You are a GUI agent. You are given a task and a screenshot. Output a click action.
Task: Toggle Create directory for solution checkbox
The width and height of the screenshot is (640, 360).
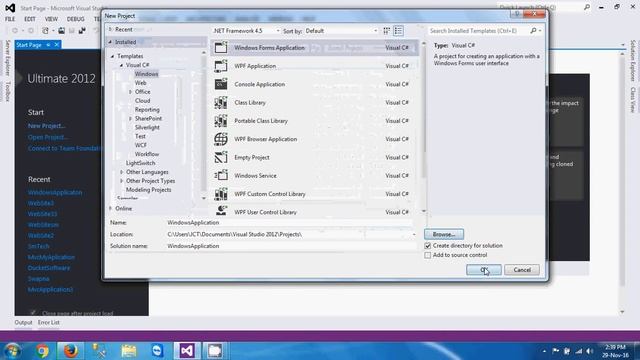428,246
